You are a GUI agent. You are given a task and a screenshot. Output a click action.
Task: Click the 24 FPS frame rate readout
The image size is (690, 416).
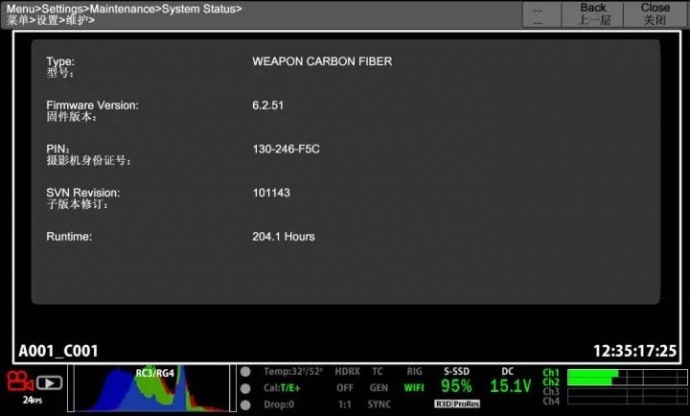(30, 399)
